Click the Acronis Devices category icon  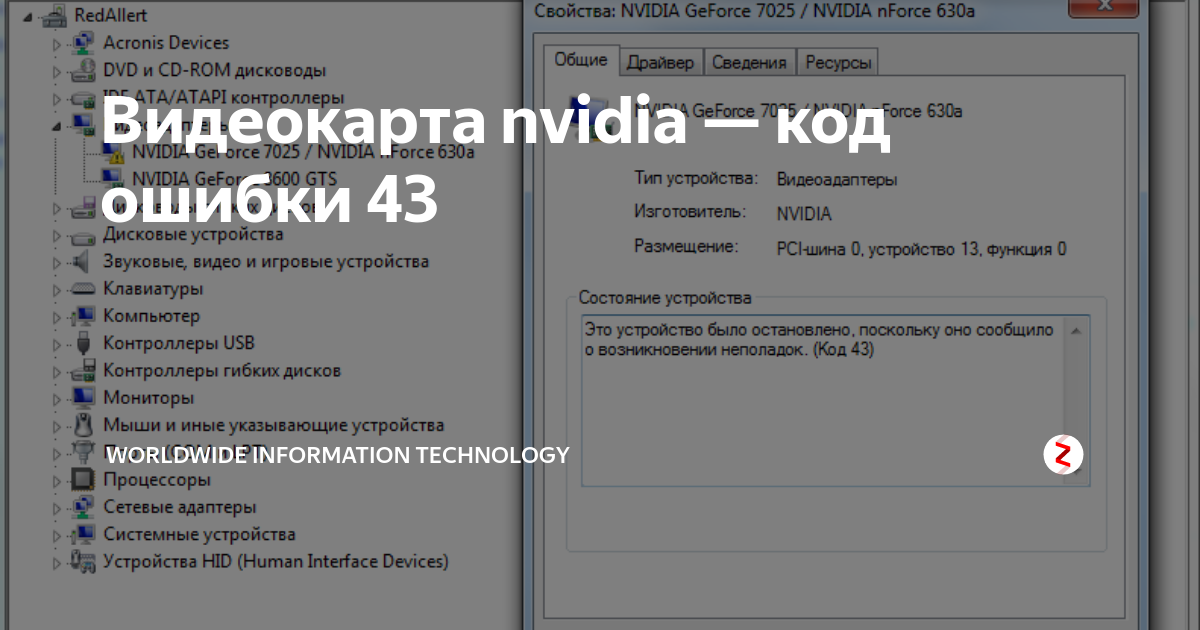[x=84, y=43]
